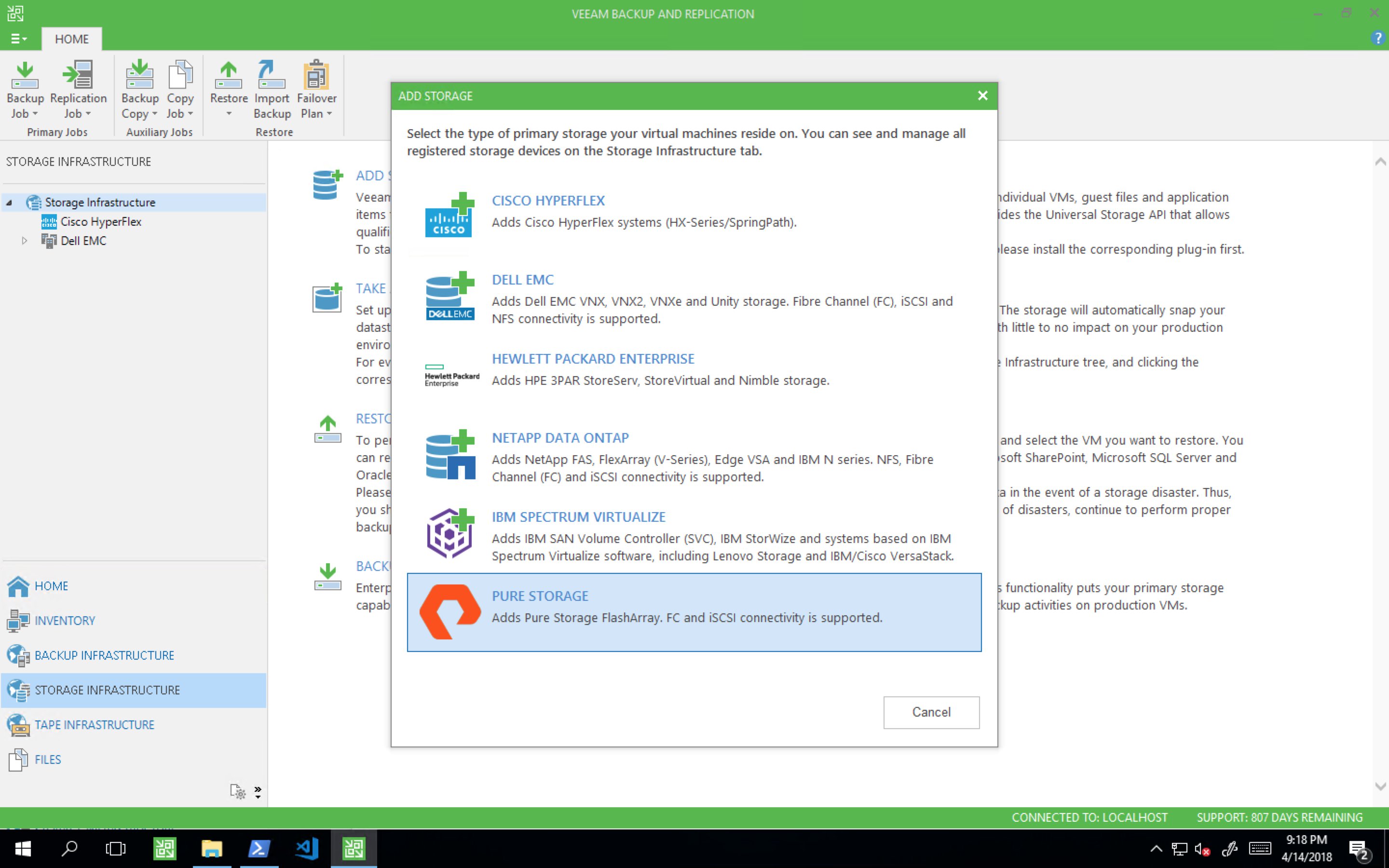Click the scroll up arrow of main pane

(1380, 162)
